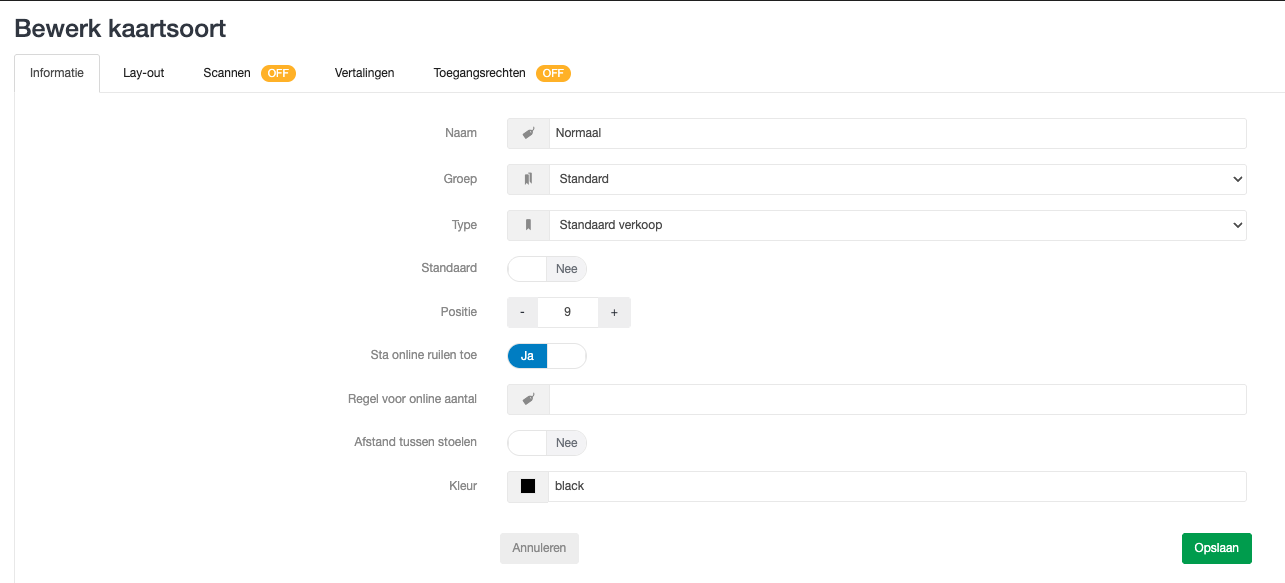The image size is (1285, 583).
Task: Click the Kleur label
Action: pos(463,486)
